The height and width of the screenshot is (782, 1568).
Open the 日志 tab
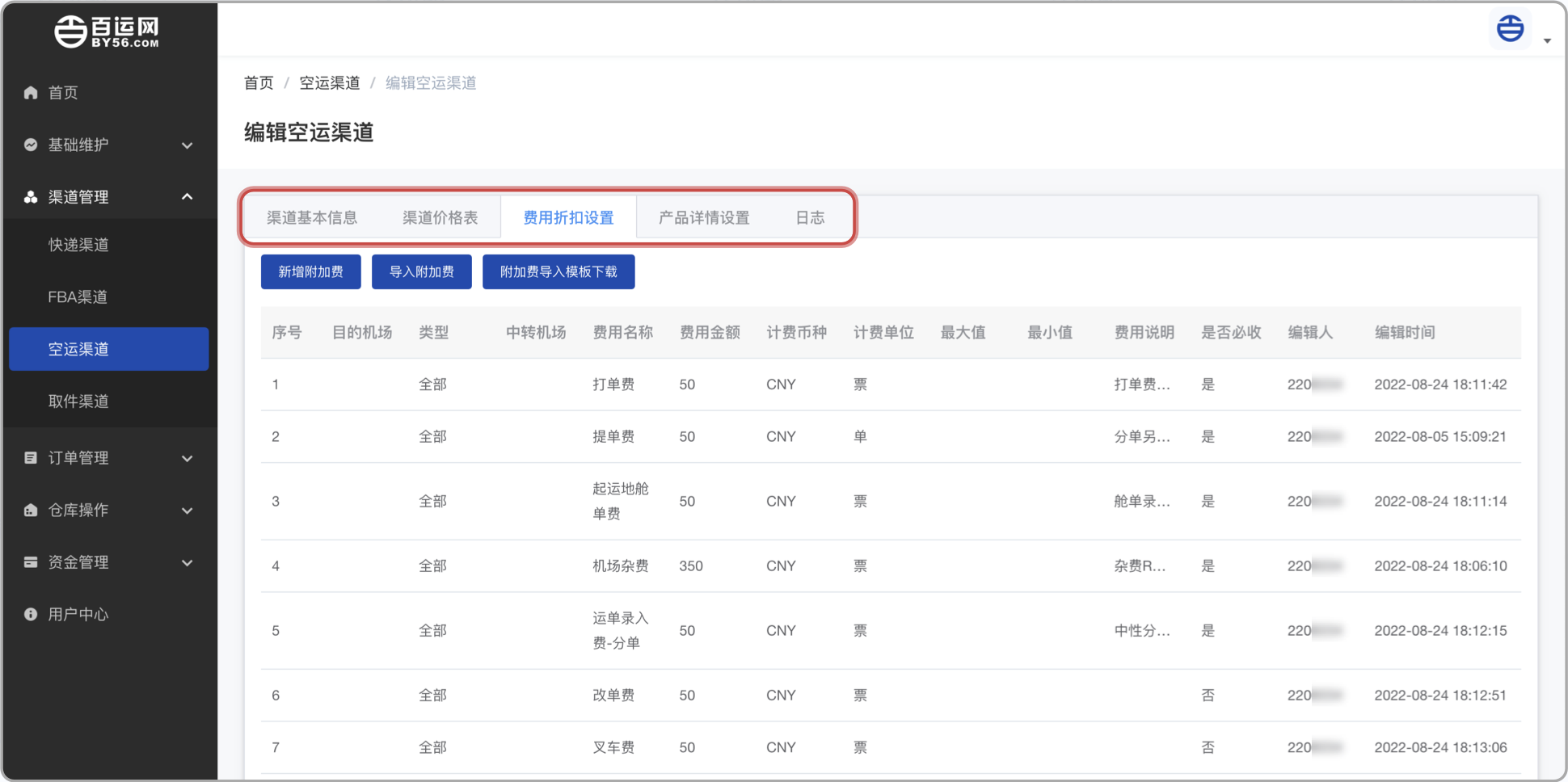click(809, 217)
